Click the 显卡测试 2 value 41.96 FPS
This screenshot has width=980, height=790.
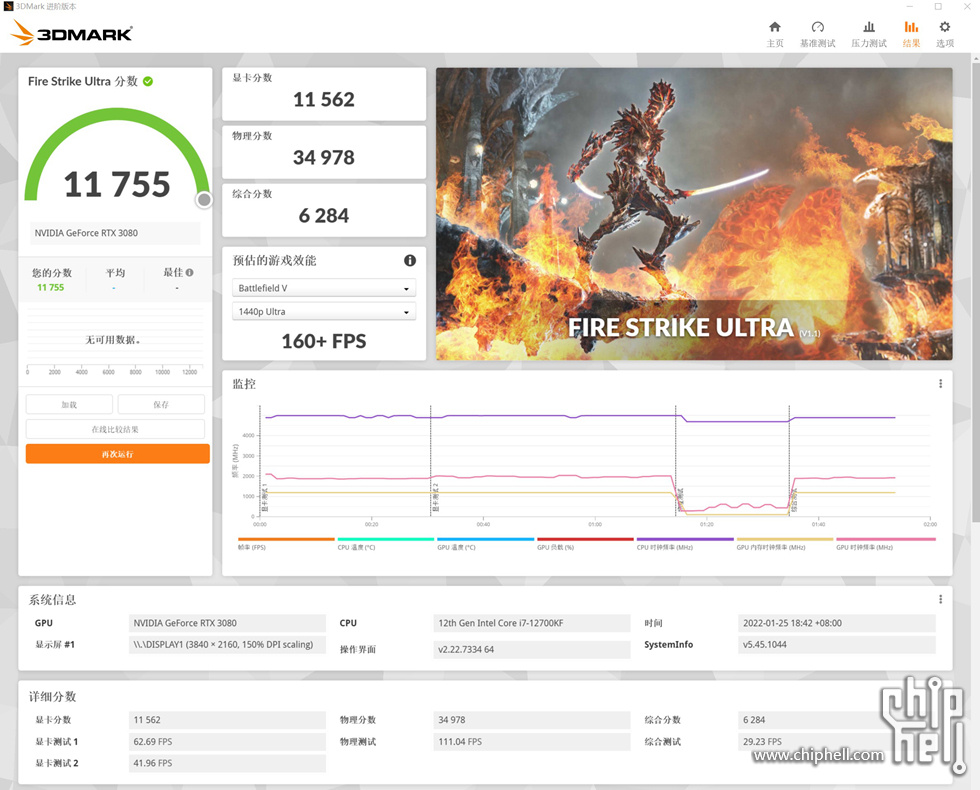click(x=227, y=763)
